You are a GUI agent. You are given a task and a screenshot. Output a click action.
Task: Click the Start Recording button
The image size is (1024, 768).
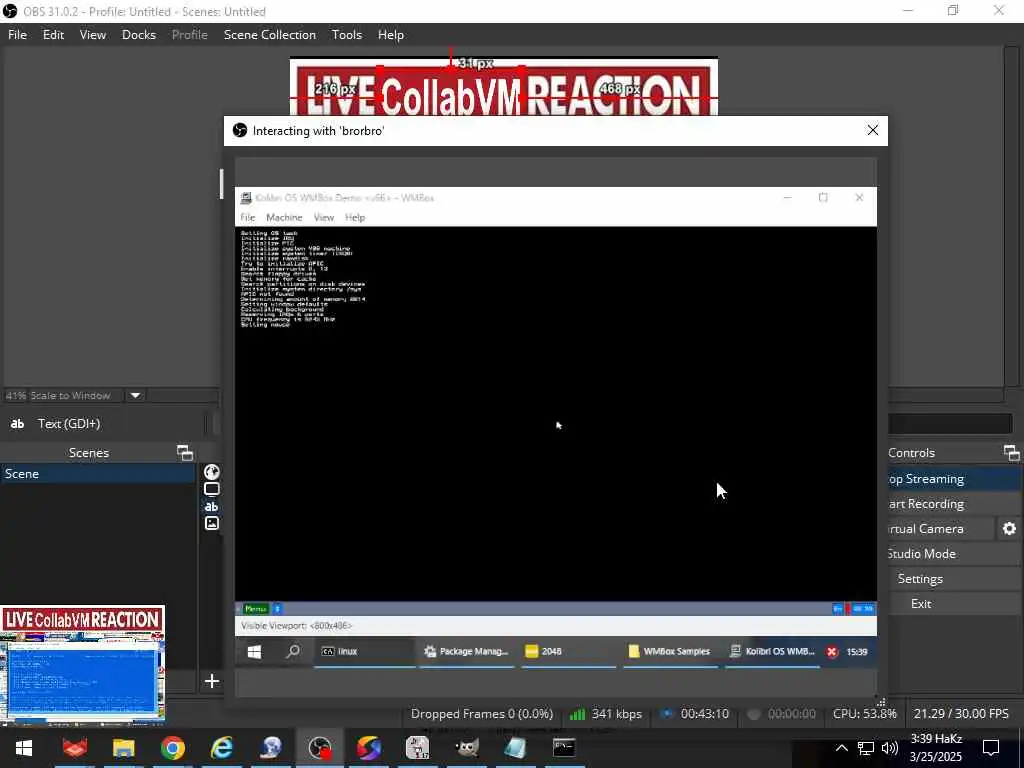coord(953,504)
